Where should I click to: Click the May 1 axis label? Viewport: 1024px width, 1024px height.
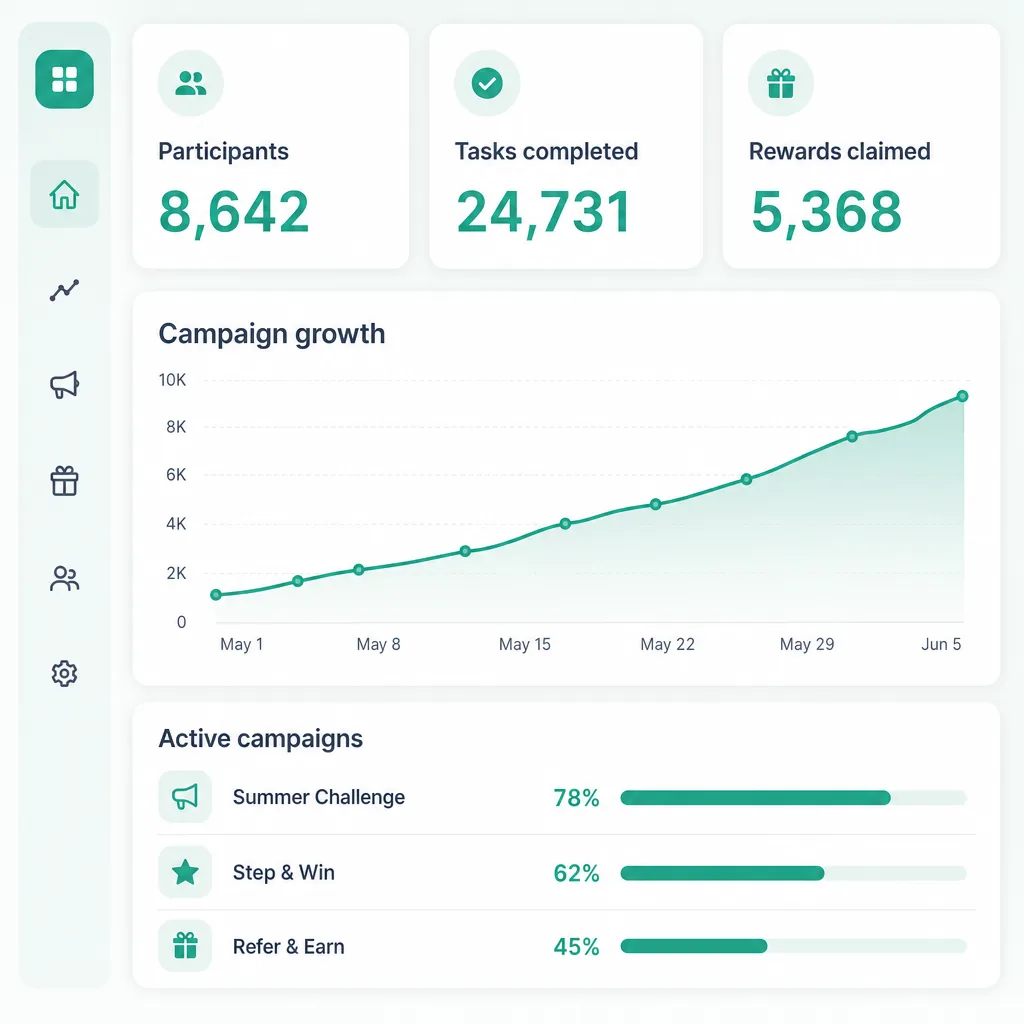pos(242,644)
